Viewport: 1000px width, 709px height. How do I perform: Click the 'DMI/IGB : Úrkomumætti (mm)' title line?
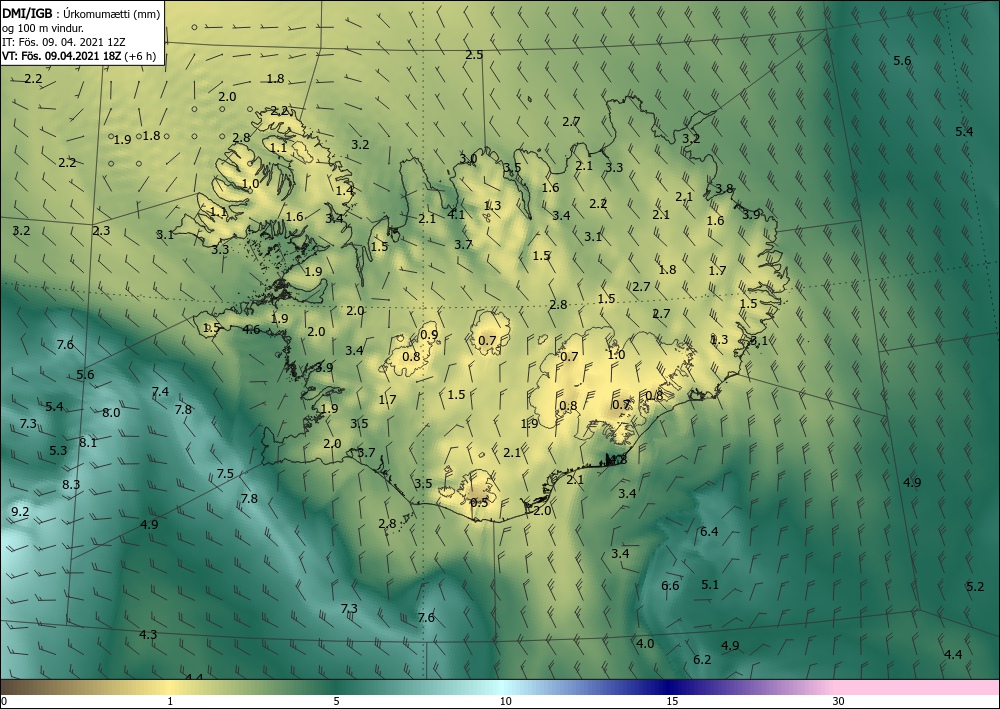pos(81,13)
